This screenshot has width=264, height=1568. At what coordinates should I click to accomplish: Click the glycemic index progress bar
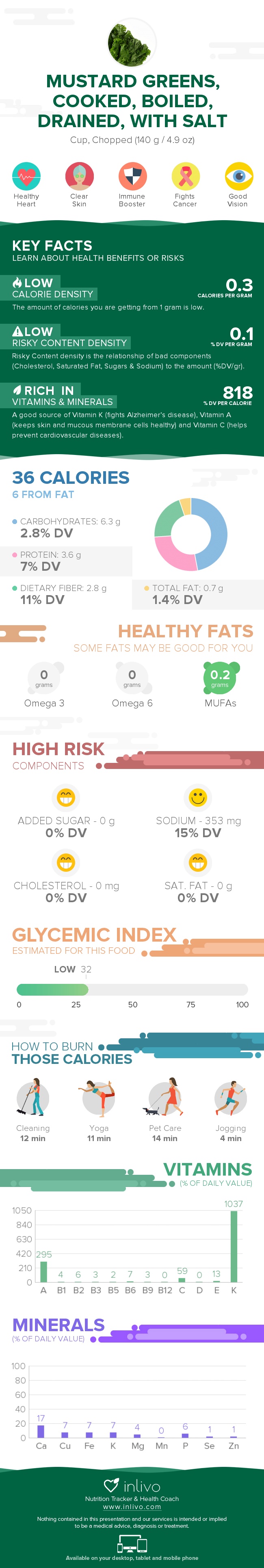pyautogui.click(x=132, y=990)
